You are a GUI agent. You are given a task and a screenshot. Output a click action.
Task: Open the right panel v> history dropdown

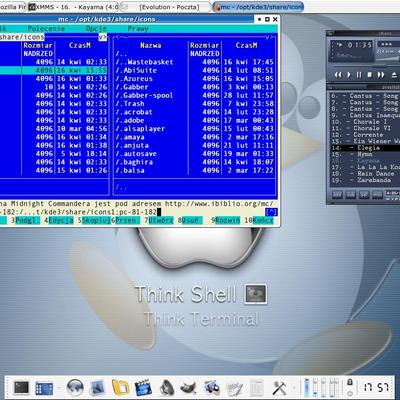pos(269,37)
